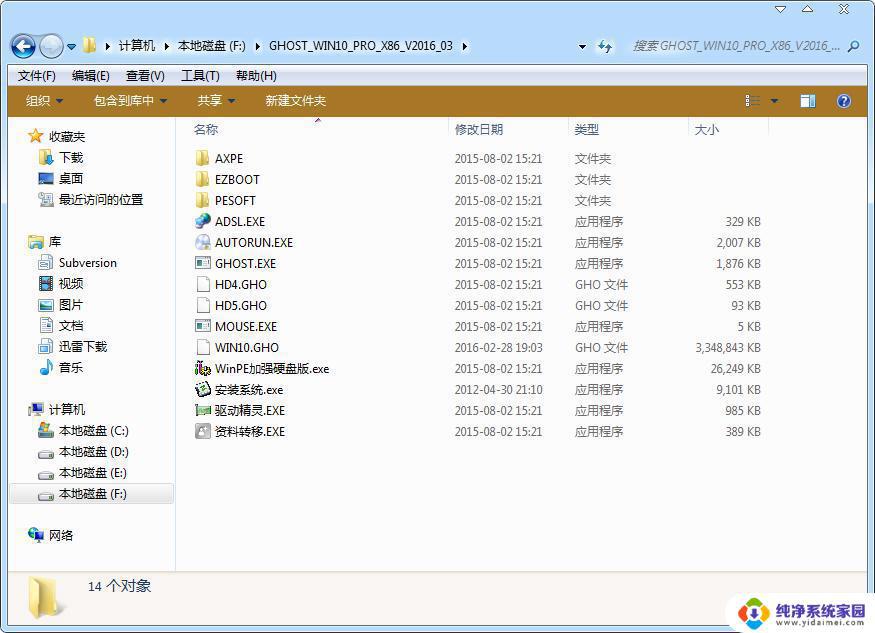
Task: Click the help question mark icon
Action: [843, 101]
